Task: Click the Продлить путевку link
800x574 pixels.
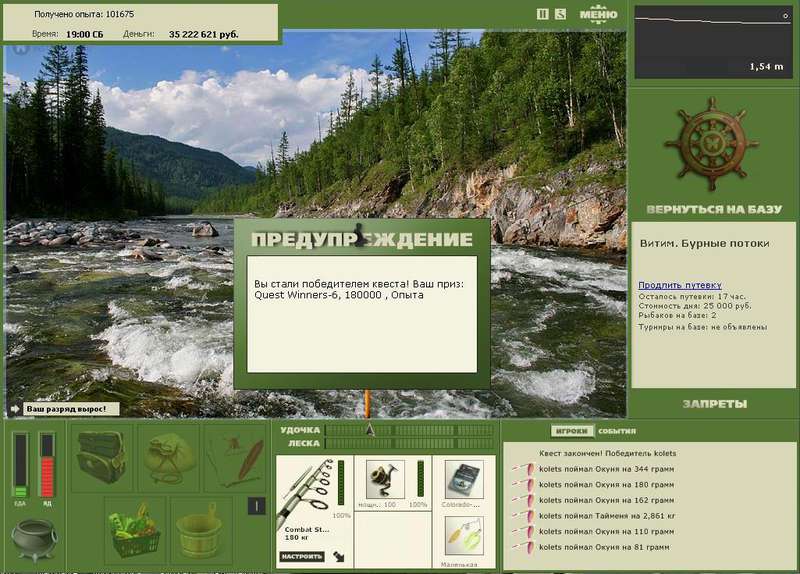Action: [x=680, y=285]
